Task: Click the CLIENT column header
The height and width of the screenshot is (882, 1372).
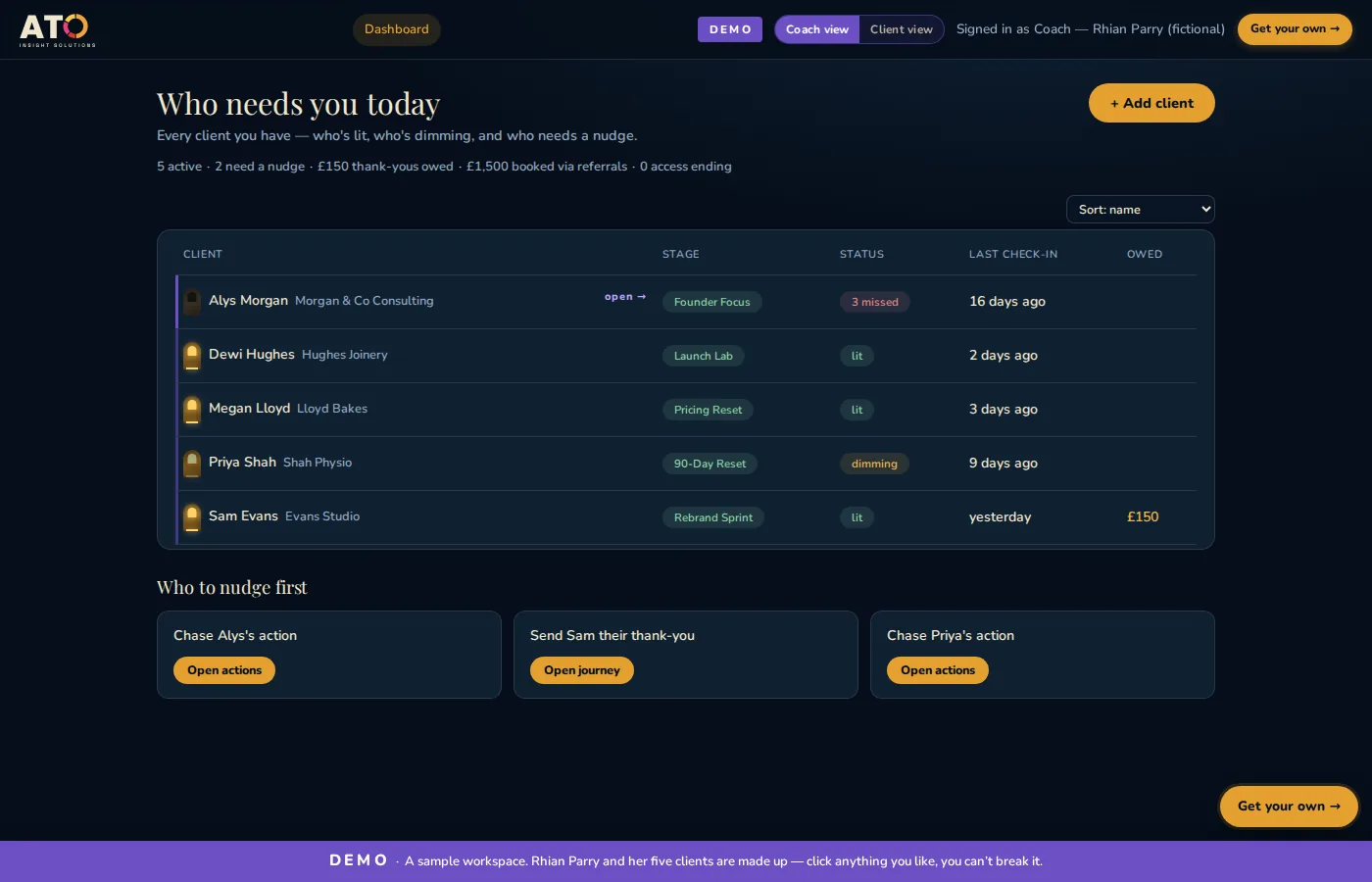Action: [203, 254]
